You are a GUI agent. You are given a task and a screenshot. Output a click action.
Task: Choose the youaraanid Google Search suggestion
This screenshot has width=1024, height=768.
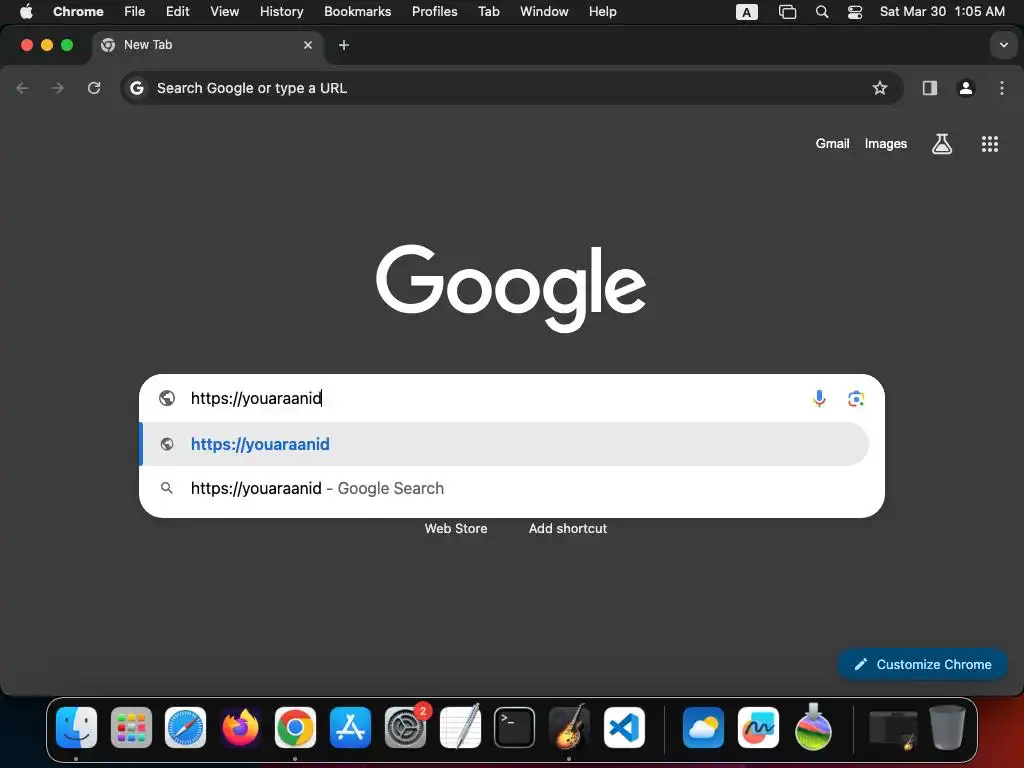(505, 488)
